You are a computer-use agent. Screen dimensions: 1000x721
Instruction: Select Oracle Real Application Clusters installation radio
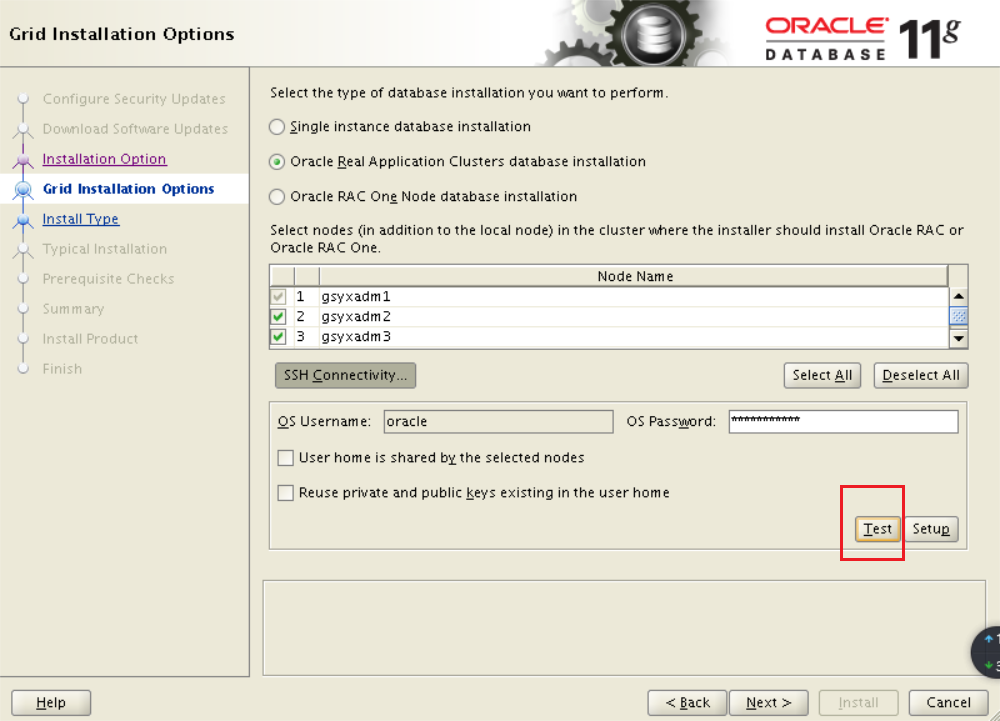pos(276,162)
